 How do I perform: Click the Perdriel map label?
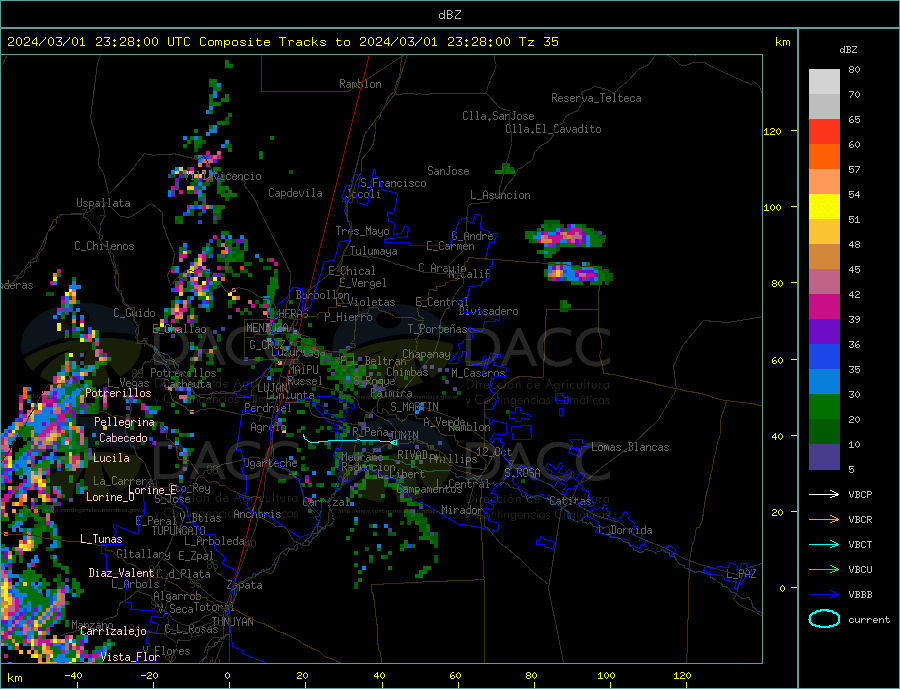tap(268, 408)
